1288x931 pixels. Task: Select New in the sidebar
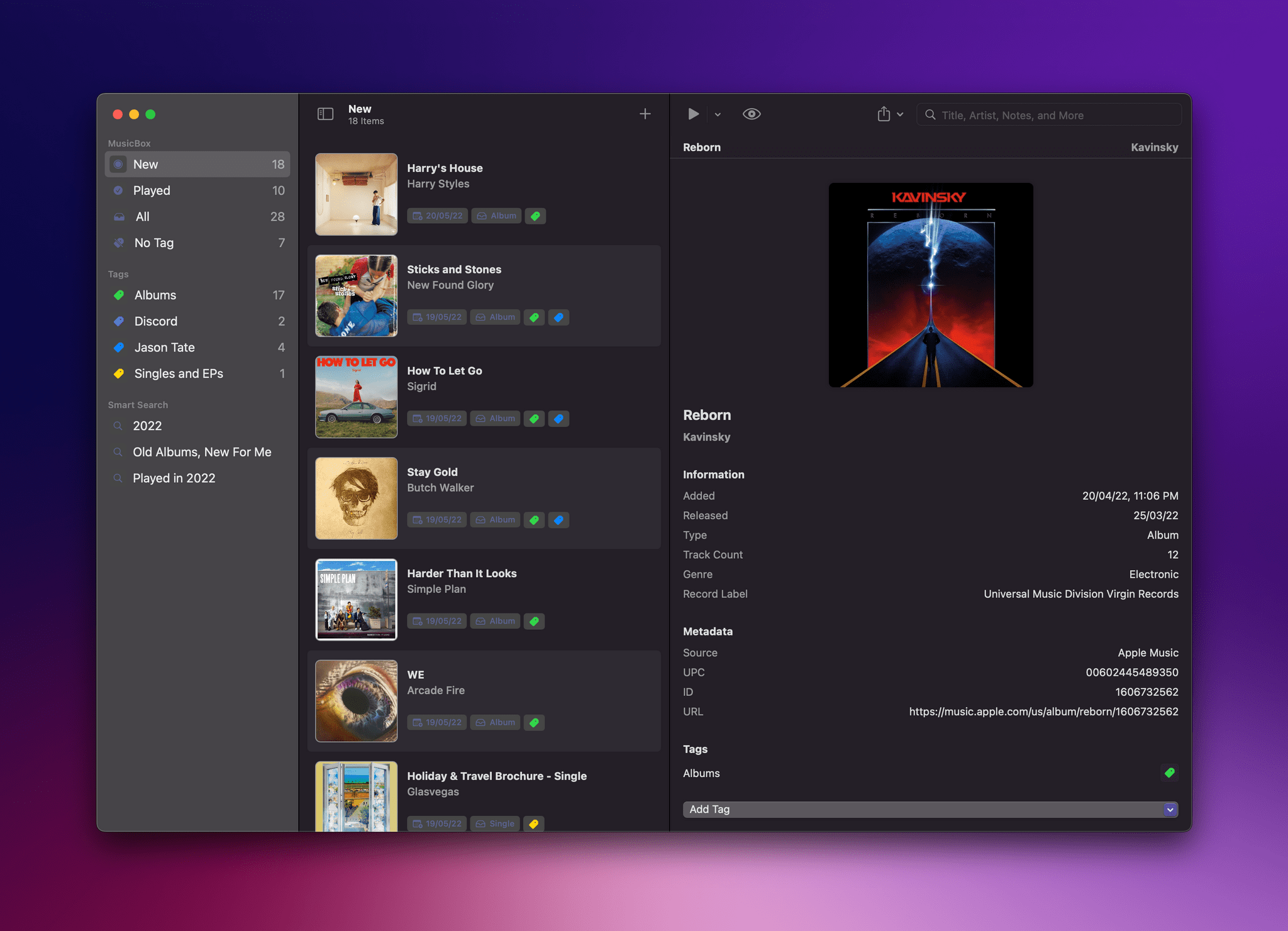[x=197, y=164]
